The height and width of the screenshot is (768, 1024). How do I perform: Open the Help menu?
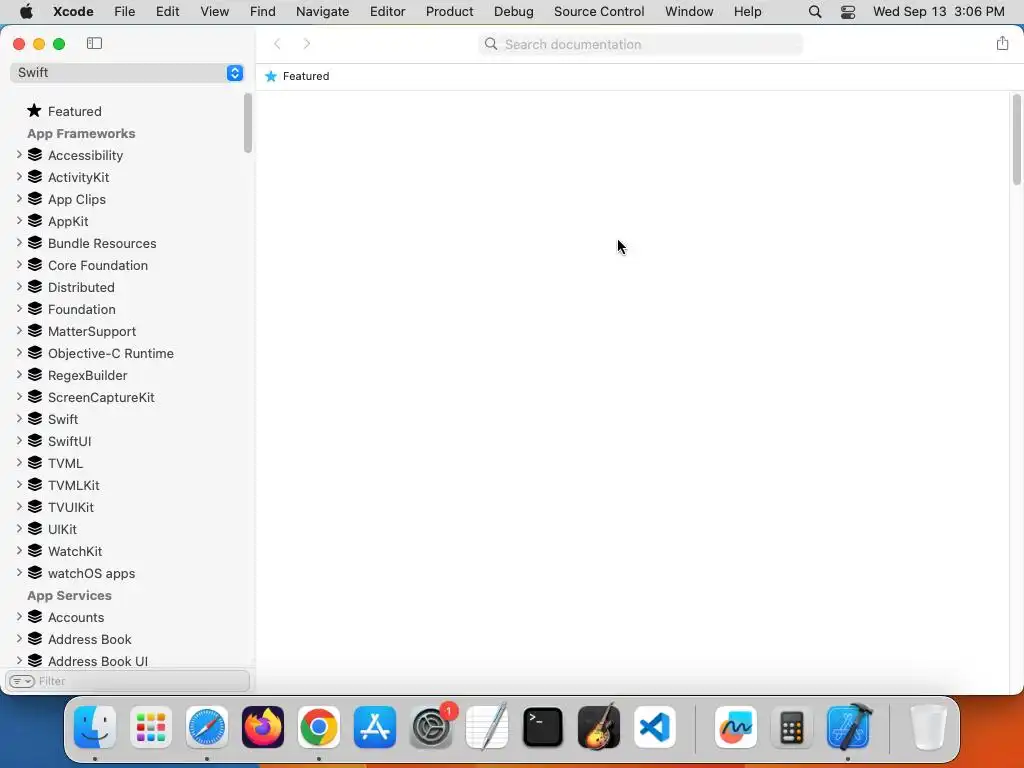point(747,12)
